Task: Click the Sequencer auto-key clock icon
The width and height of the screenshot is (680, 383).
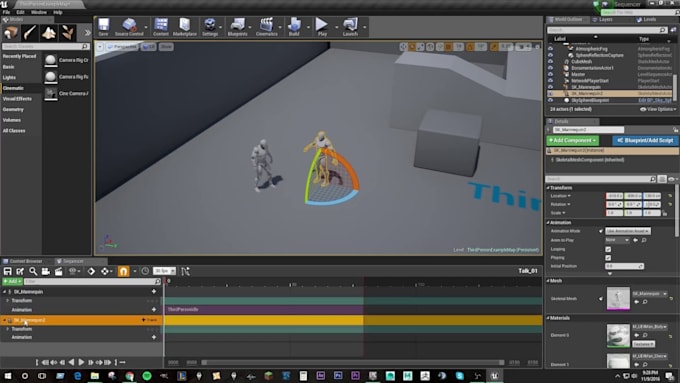Action: click(145, 272)
